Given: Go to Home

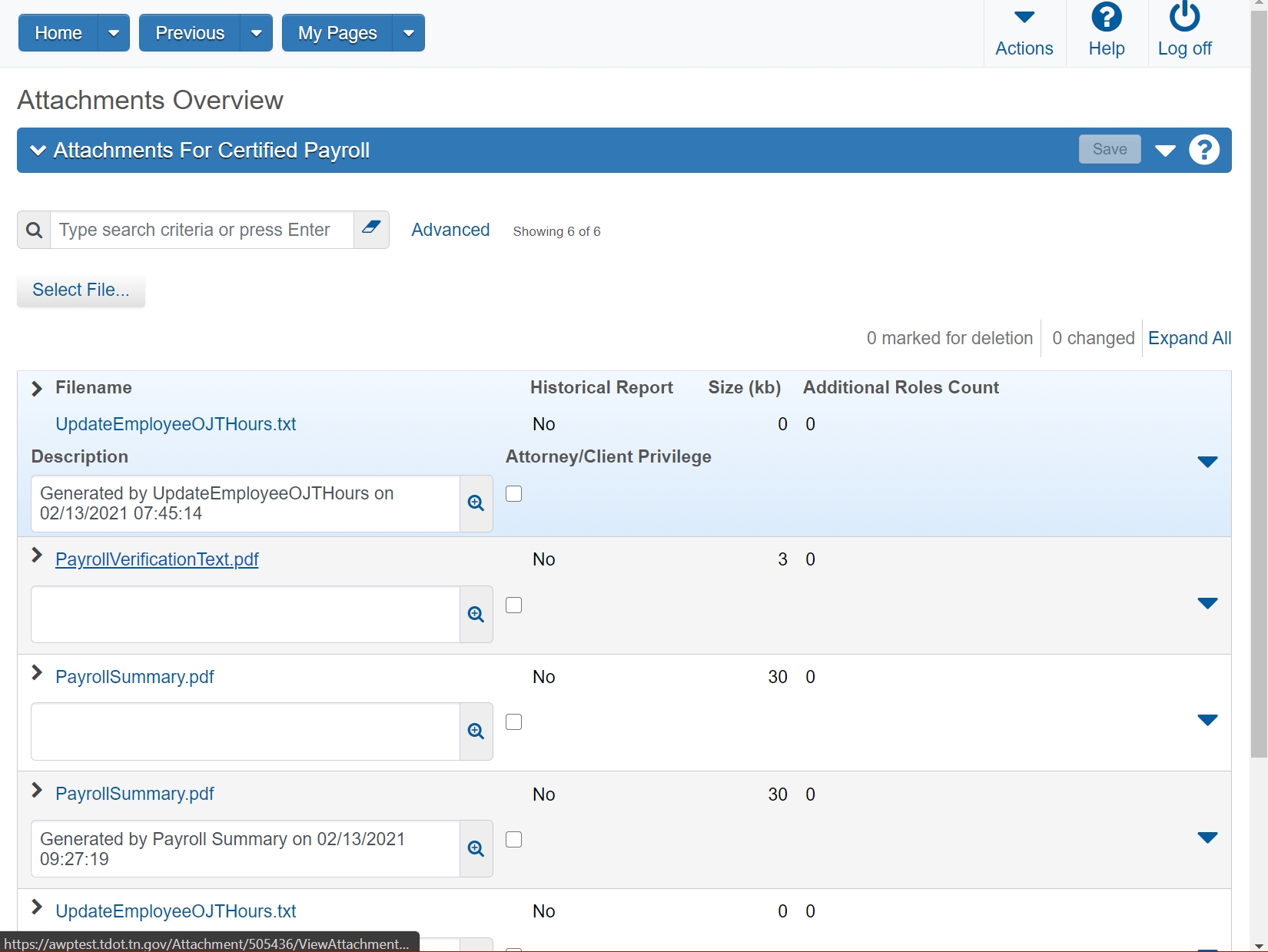Looking at the screenshot, I should pos(58,33).
